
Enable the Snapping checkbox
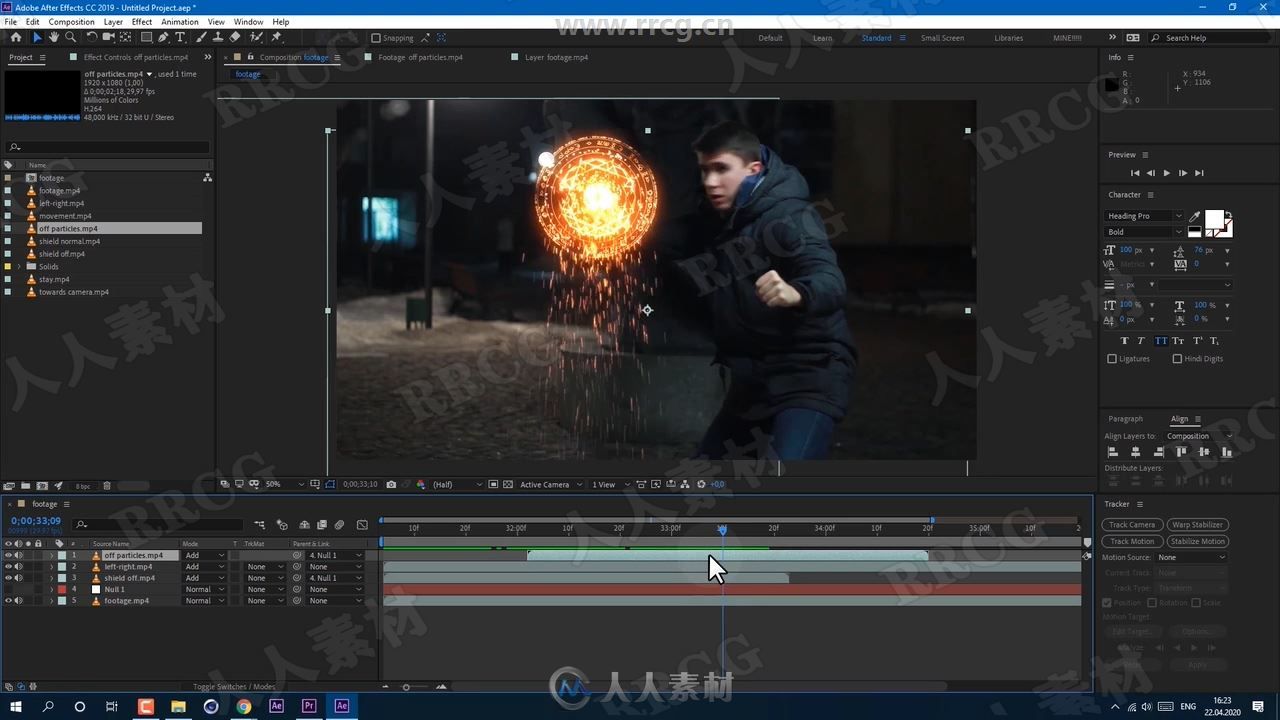(376, 38)
